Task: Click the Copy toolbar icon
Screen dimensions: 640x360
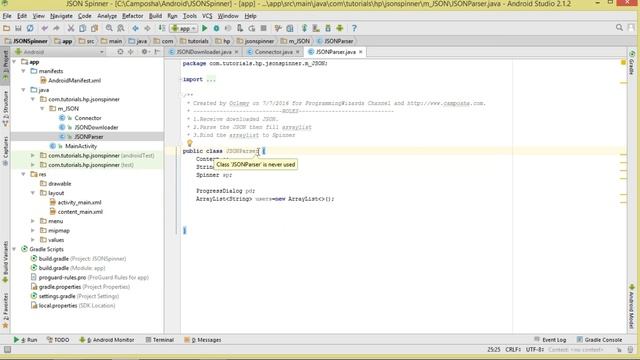Action: click(x=82, y=28)
